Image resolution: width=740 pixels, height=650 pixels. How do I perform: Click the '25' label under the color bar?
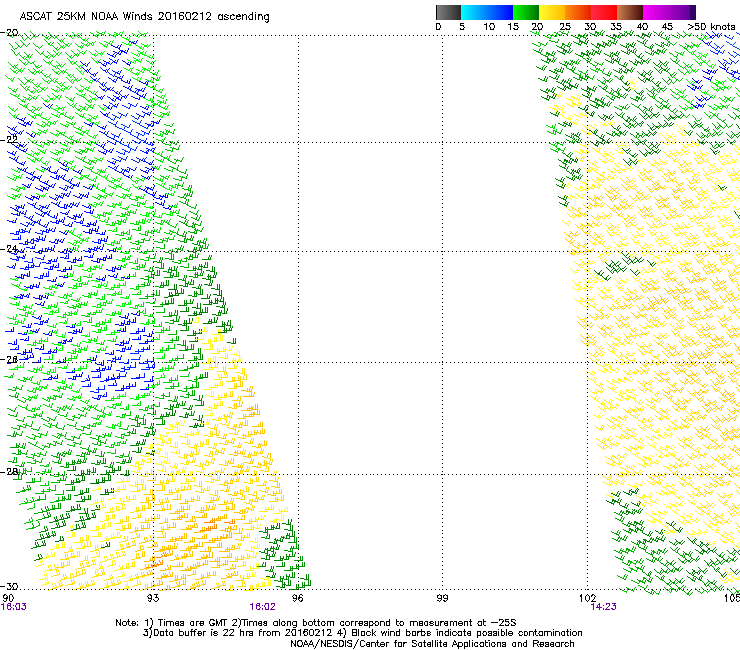coord(565,27)
